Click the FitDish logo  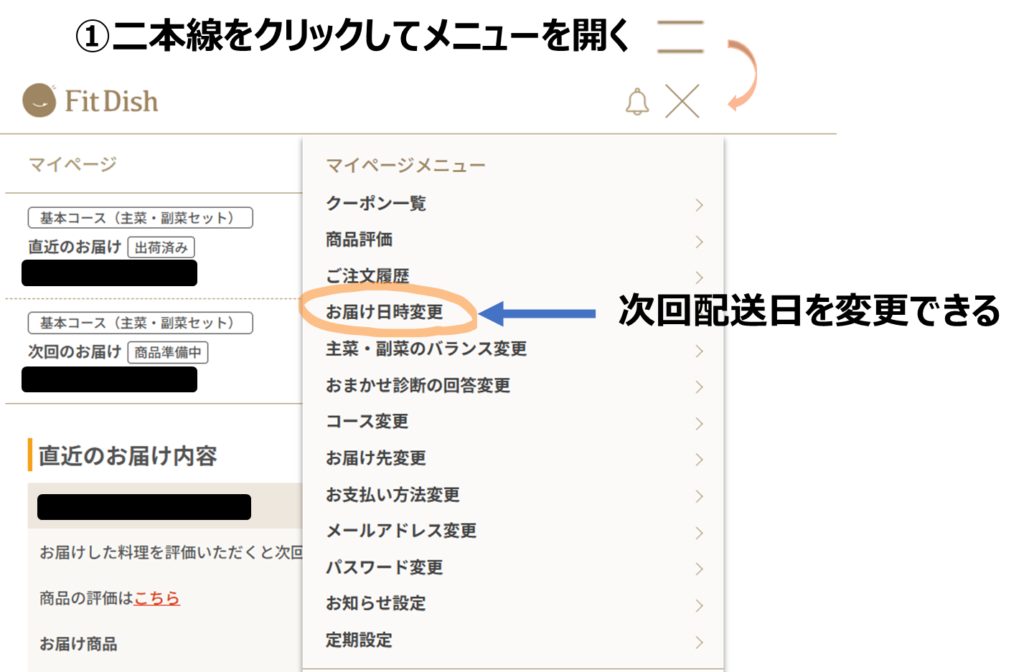(x=91, y=100)
